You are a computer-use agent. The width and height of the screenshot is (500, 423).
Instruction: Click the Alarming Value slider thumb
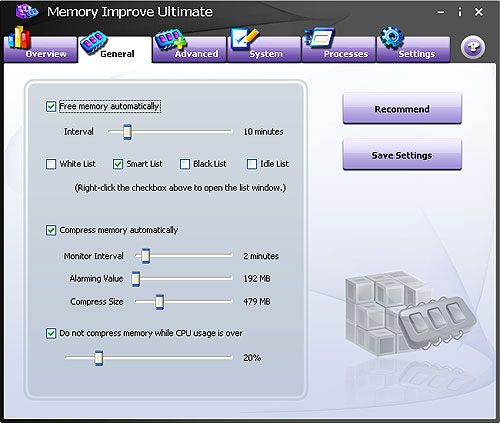tap(136, 279)
